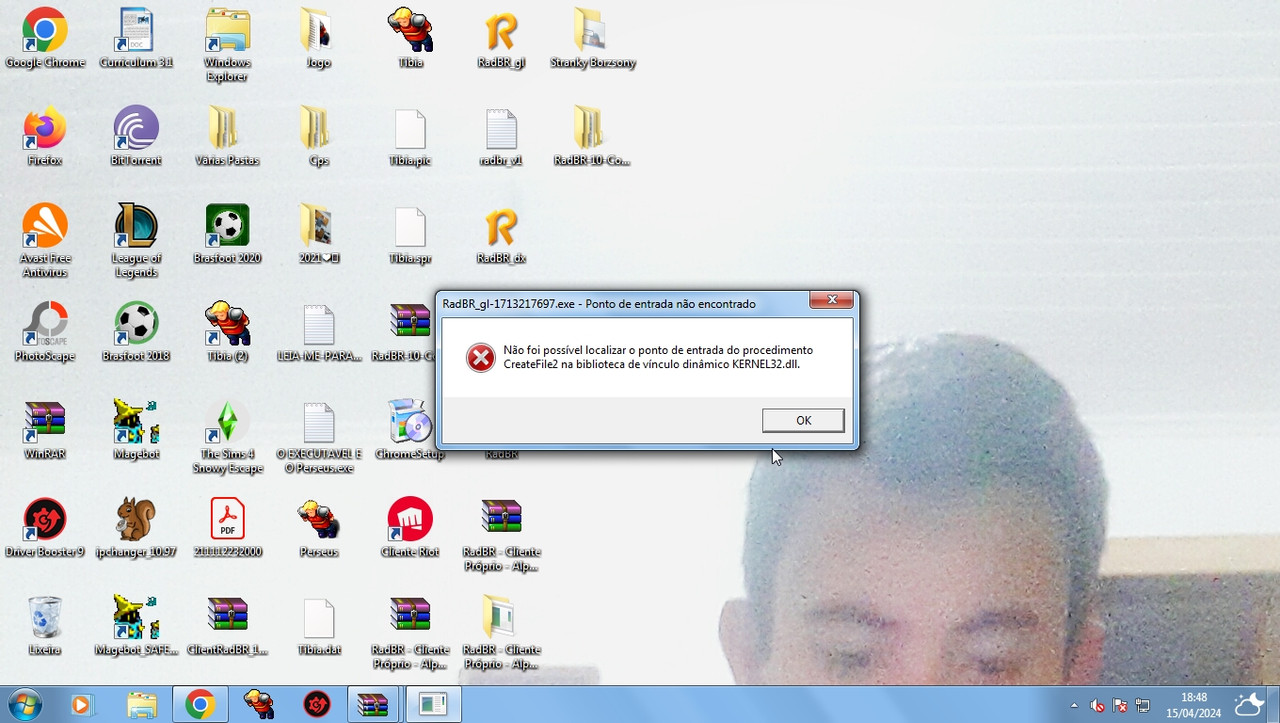
Task: Select the WinRAR desktop shortcut
Action: click(45, 430)
